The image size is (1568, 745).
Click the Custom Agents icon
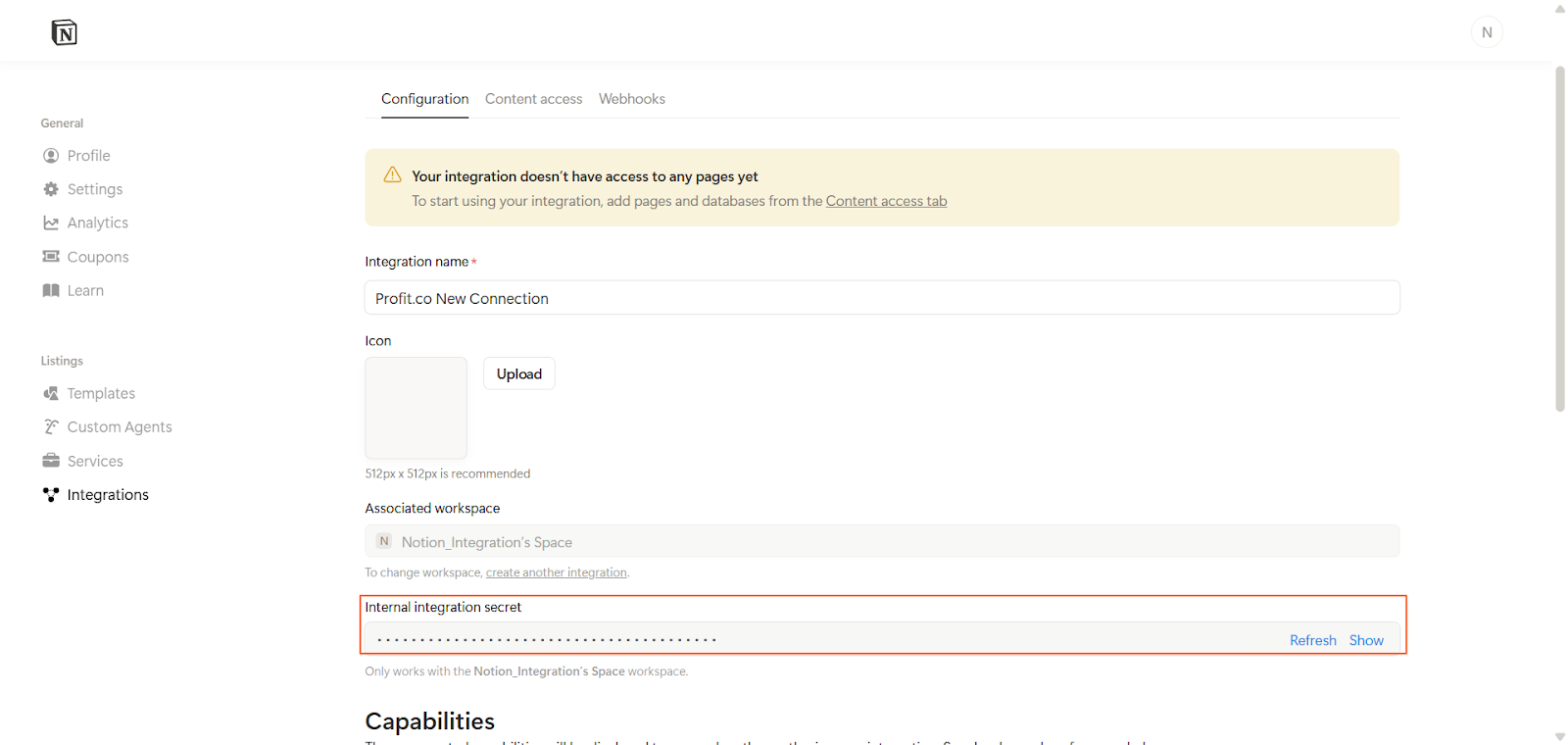[x=51, y=426]
